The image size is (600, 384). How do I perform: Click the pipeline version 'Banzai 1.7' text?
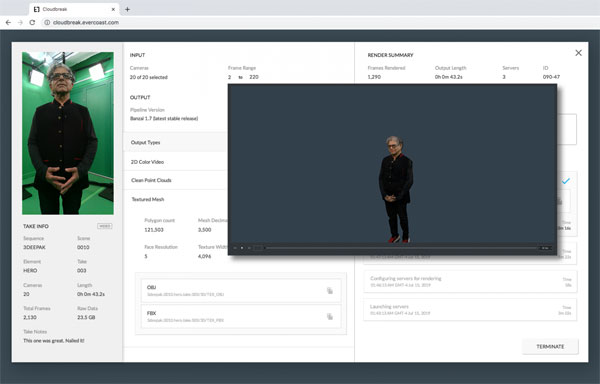[164, 118]
